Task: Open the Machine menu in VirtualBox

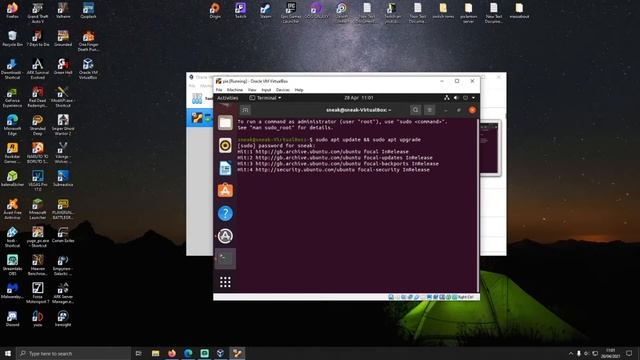Action: pyautogui.click(x=235, y=90)
